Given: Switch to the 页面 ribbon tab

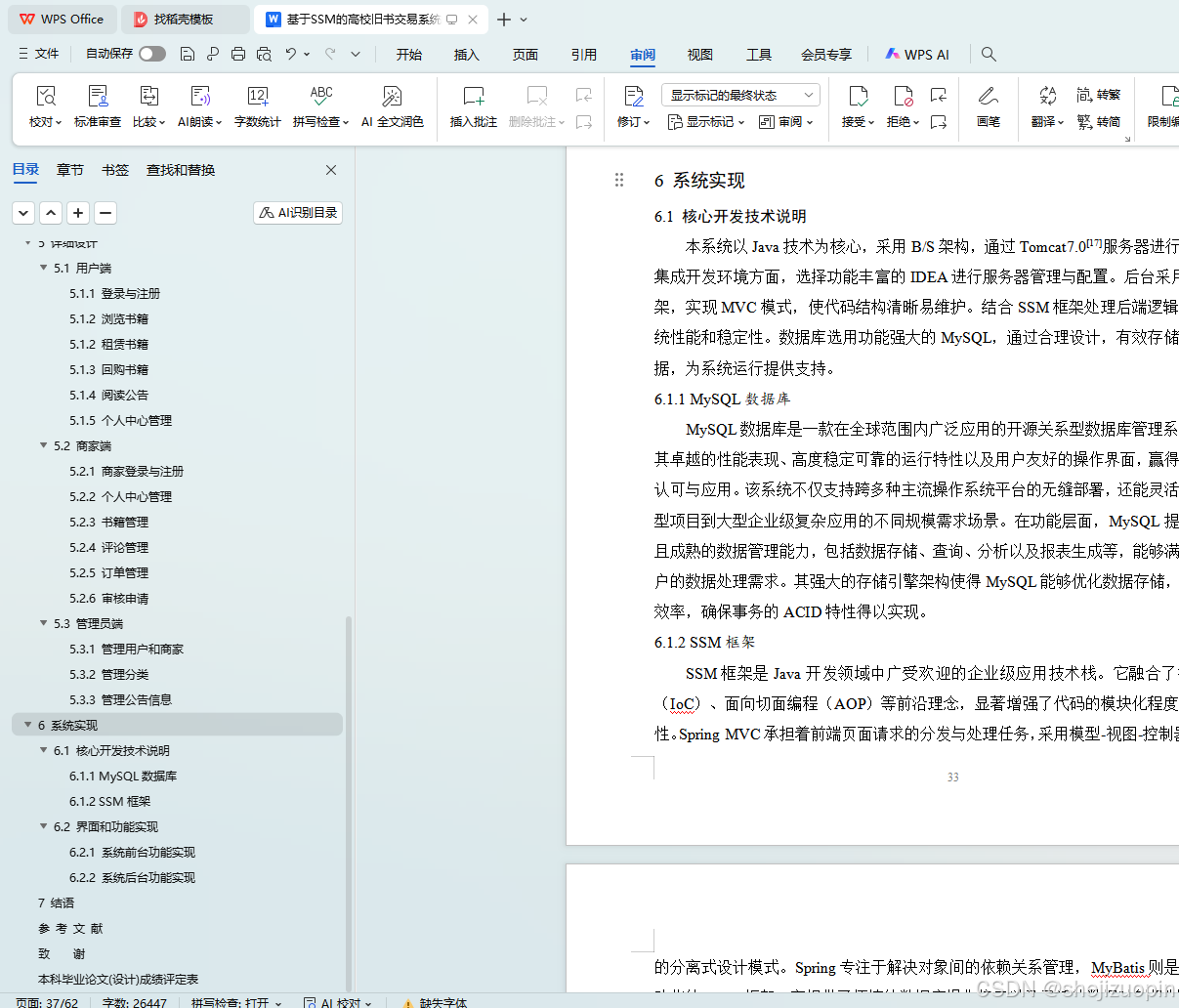Looking at the screenshot, I should pos(526,55).
